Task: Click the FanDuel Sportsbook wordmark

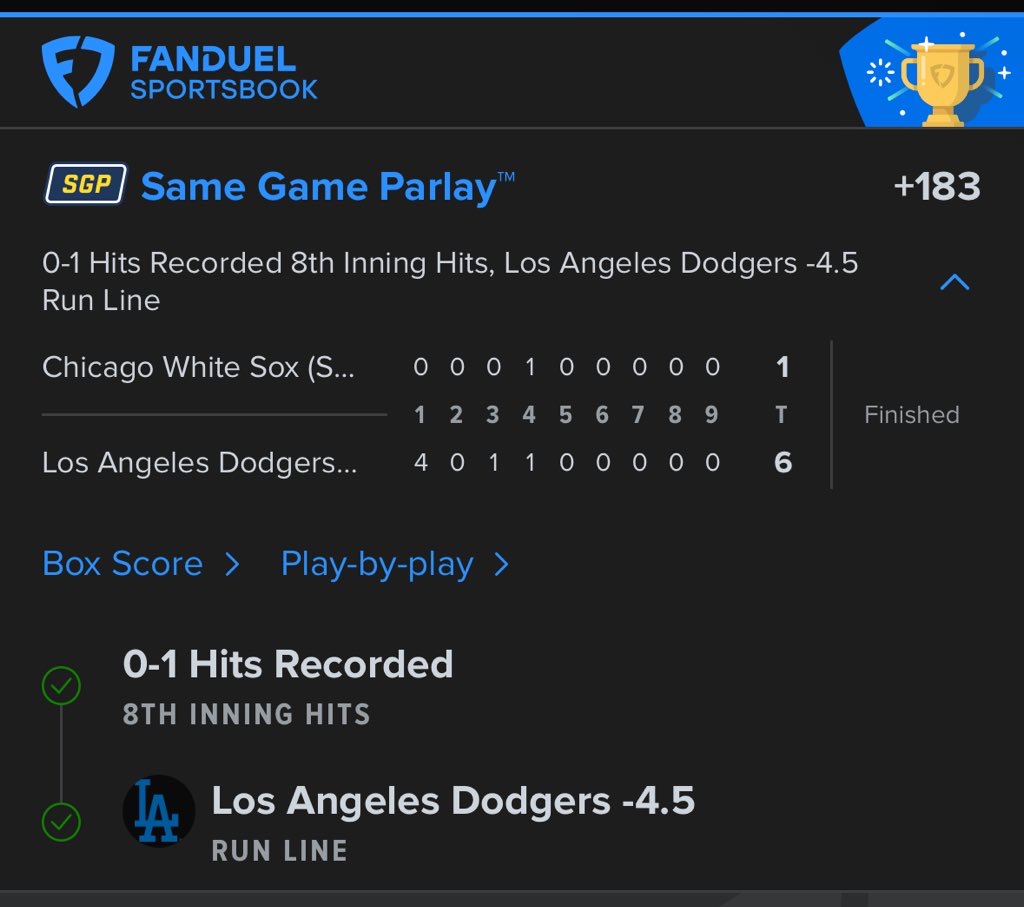Action: coord(224,73)
